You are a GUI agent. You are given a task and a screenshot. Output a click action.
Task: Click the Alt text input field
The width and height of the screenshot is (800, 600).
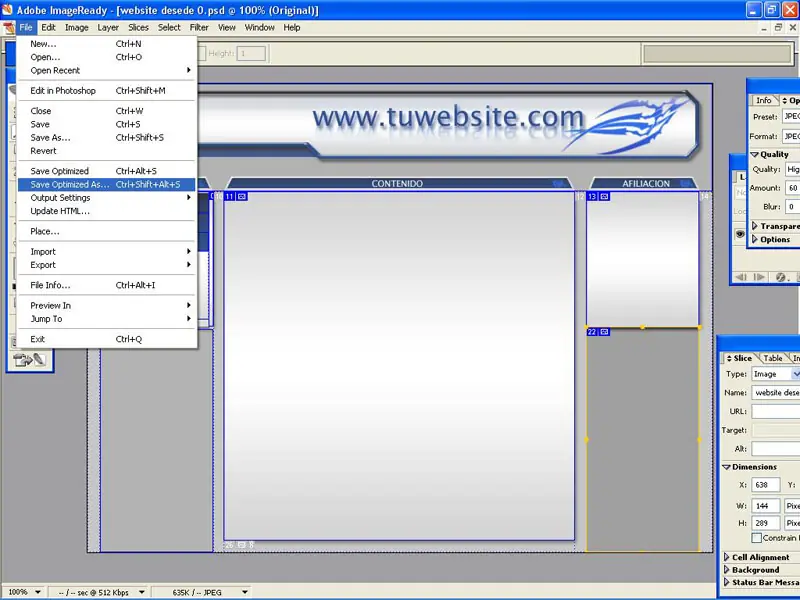pos(776,449)
